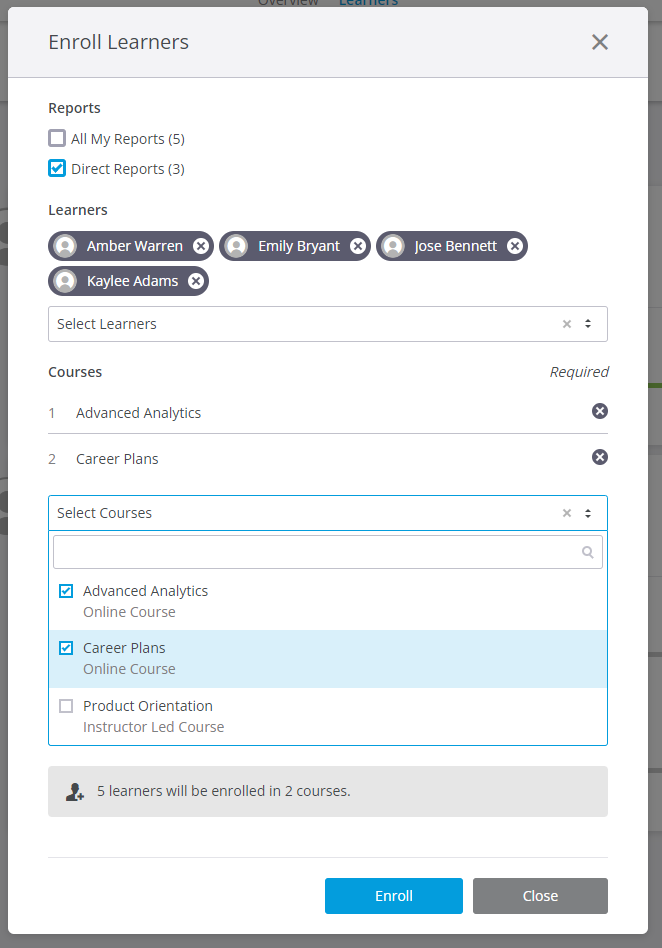
Task: Close the Enroll Learners dialog with X
Action: pyautogui.click(x=600, y=42)
